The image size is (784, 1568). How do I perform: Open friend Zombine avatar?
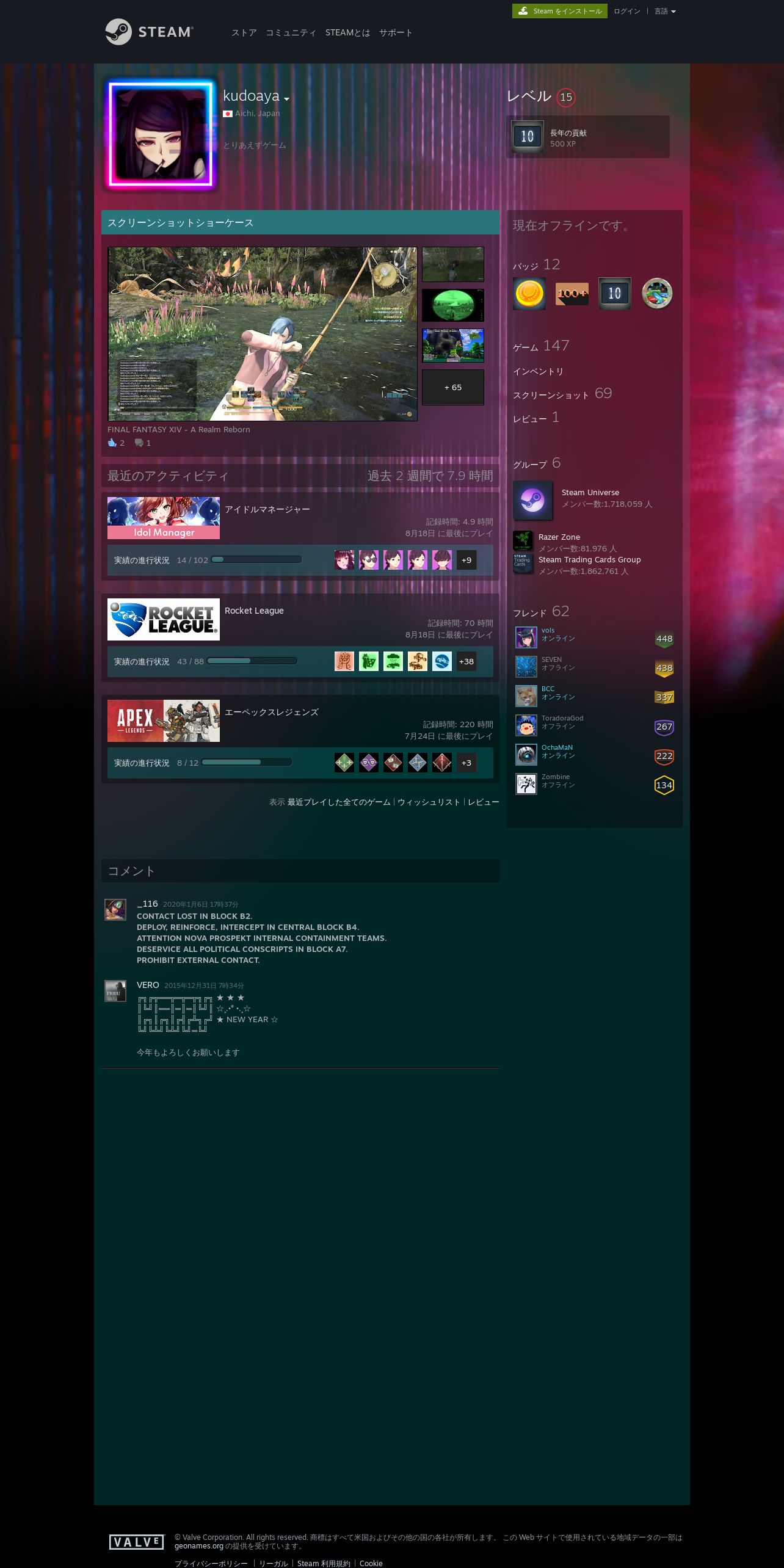[526, 784]
